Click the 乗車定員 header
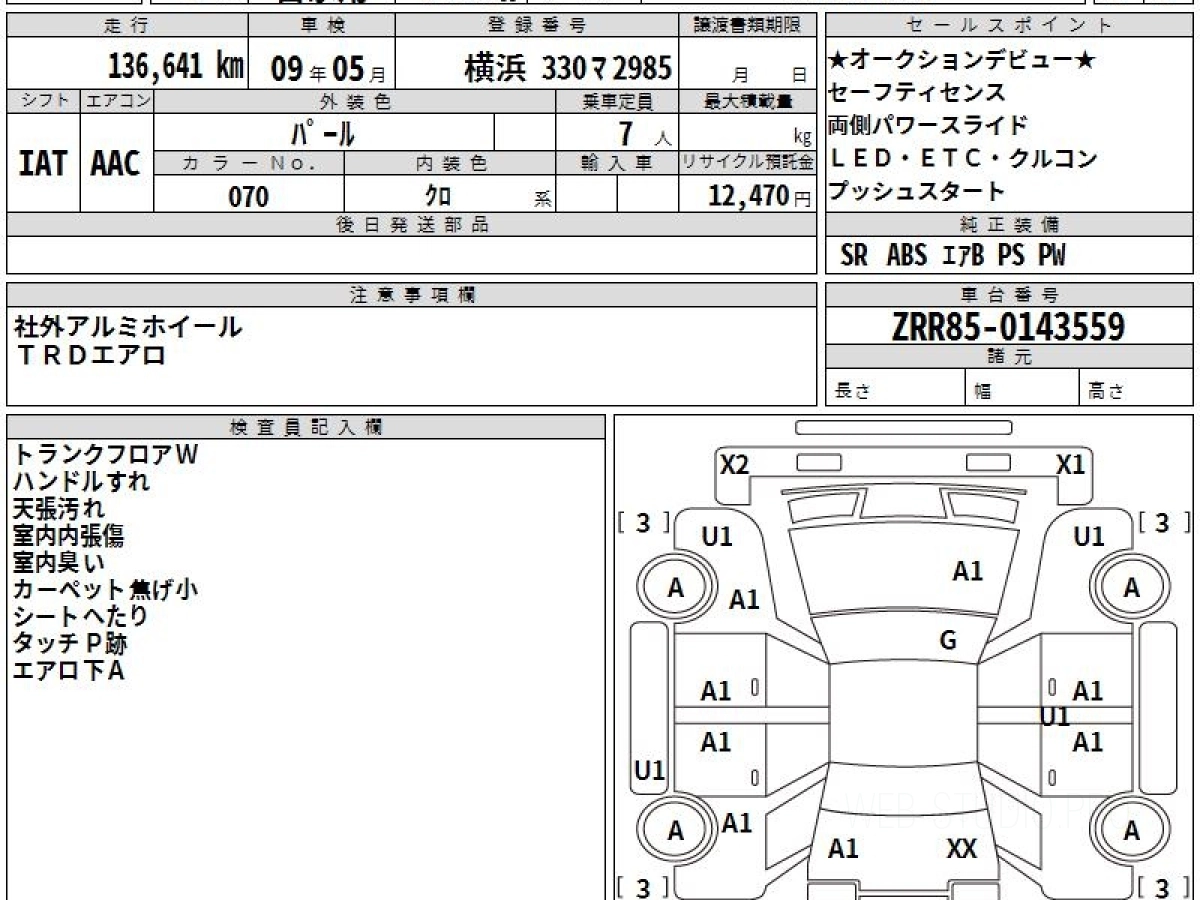This screenshot has height=900, width=1200. pyautogui.click(x=617, y=101)
